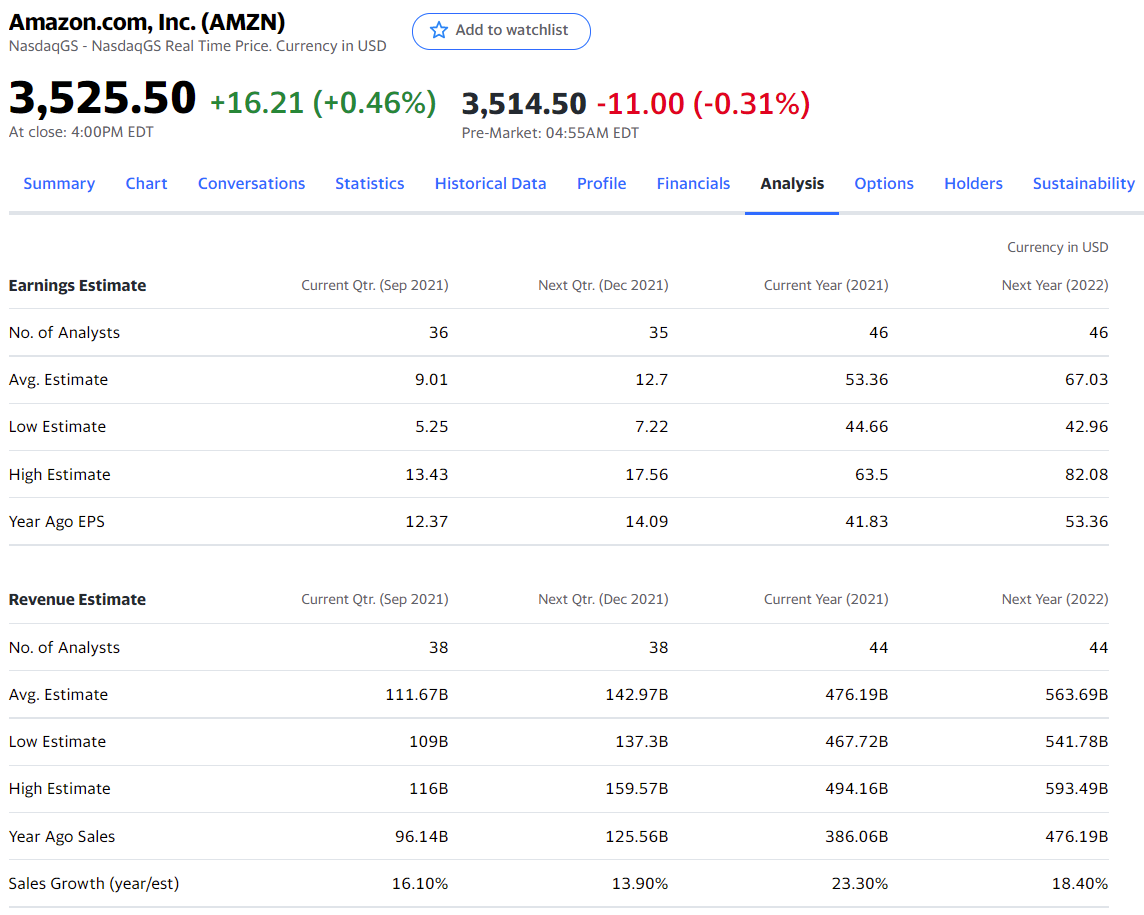Screen dimensions: 1144x915
Task: Click the revenue high estimate 159.57B
Action: coord(637,789)
